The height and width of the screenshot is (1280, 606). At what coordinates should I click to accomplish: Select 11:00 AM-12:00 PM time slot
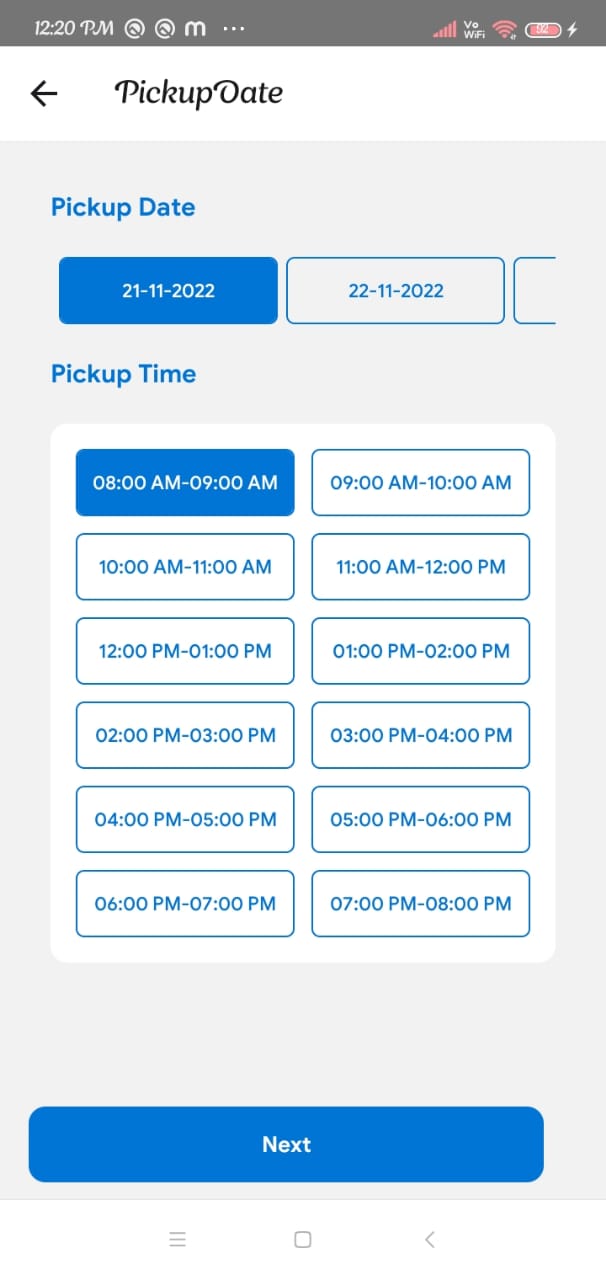421,567
